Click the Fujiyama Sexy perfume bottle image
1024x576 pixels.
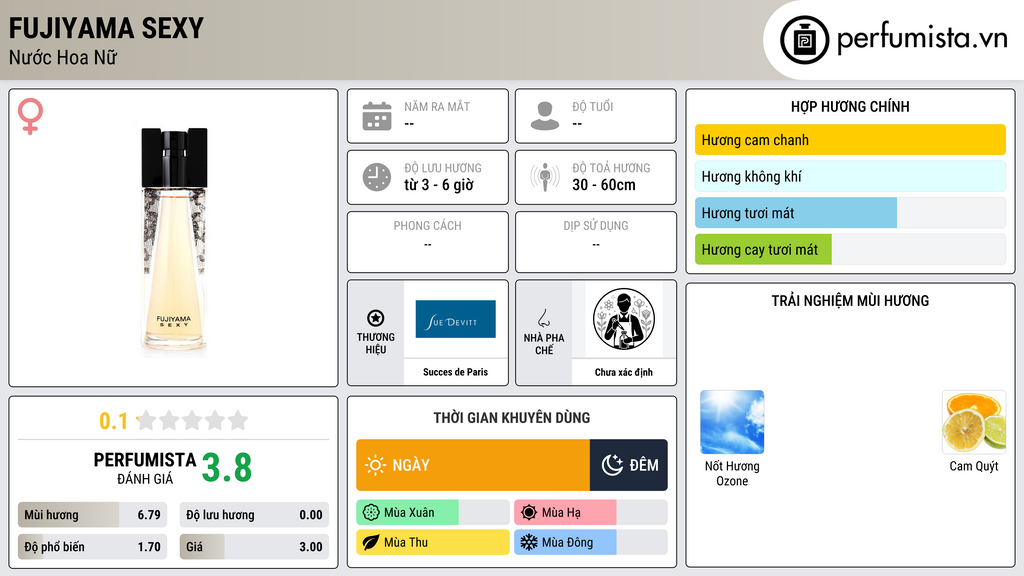pos(174,242)
